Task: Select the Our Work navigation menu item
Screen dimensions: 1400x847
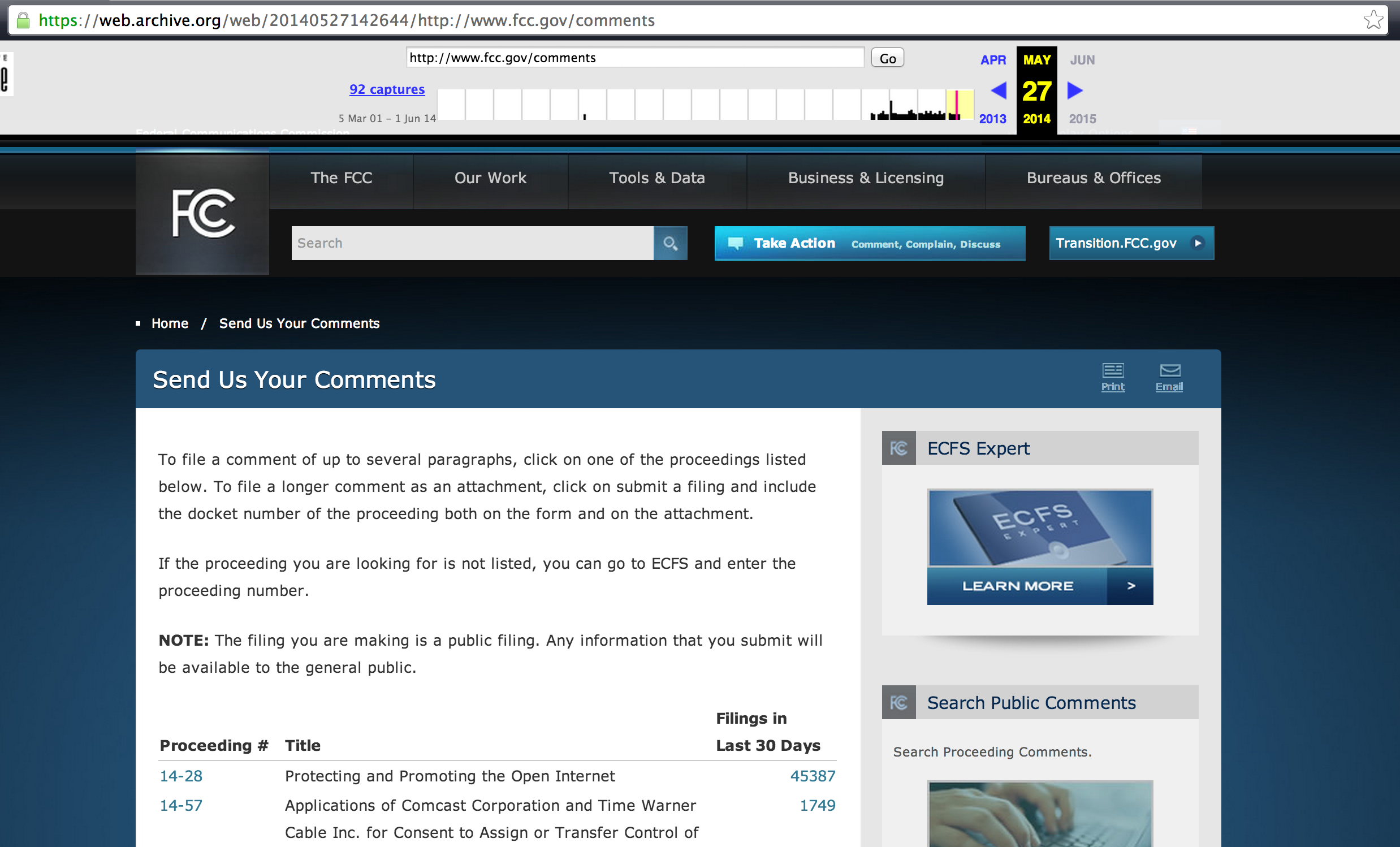Action: point(490,178)
